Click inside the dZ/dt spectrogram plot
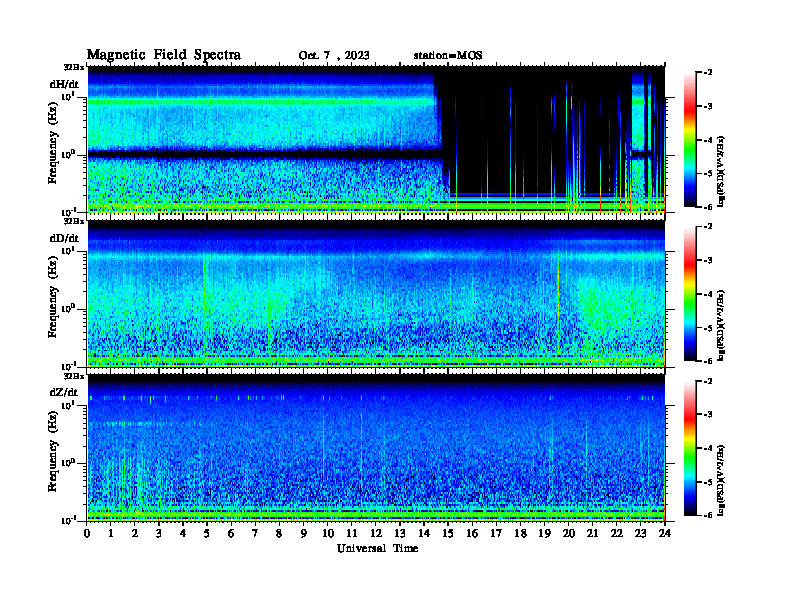 pyautogui.click(x=376, y=448)
